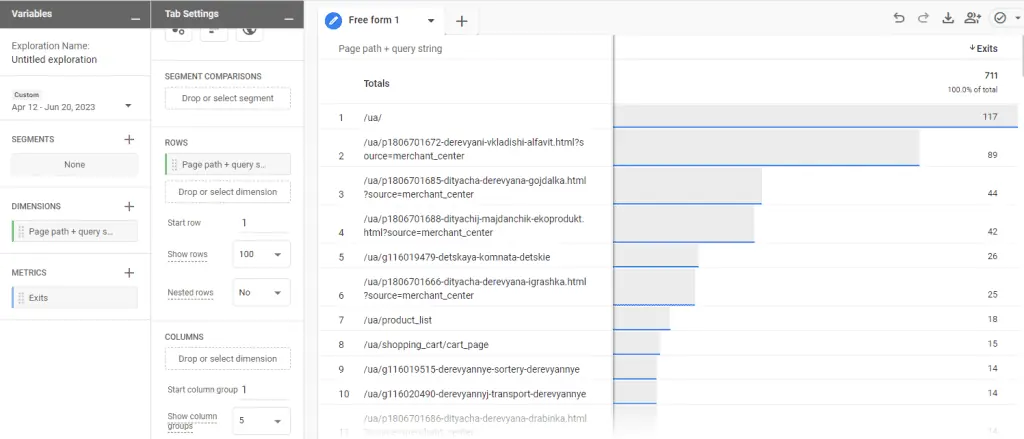The width and height of the screenshot is (1024, 439).
Task: Select the Free form 1 tab
Action: (x=374, y=20)
